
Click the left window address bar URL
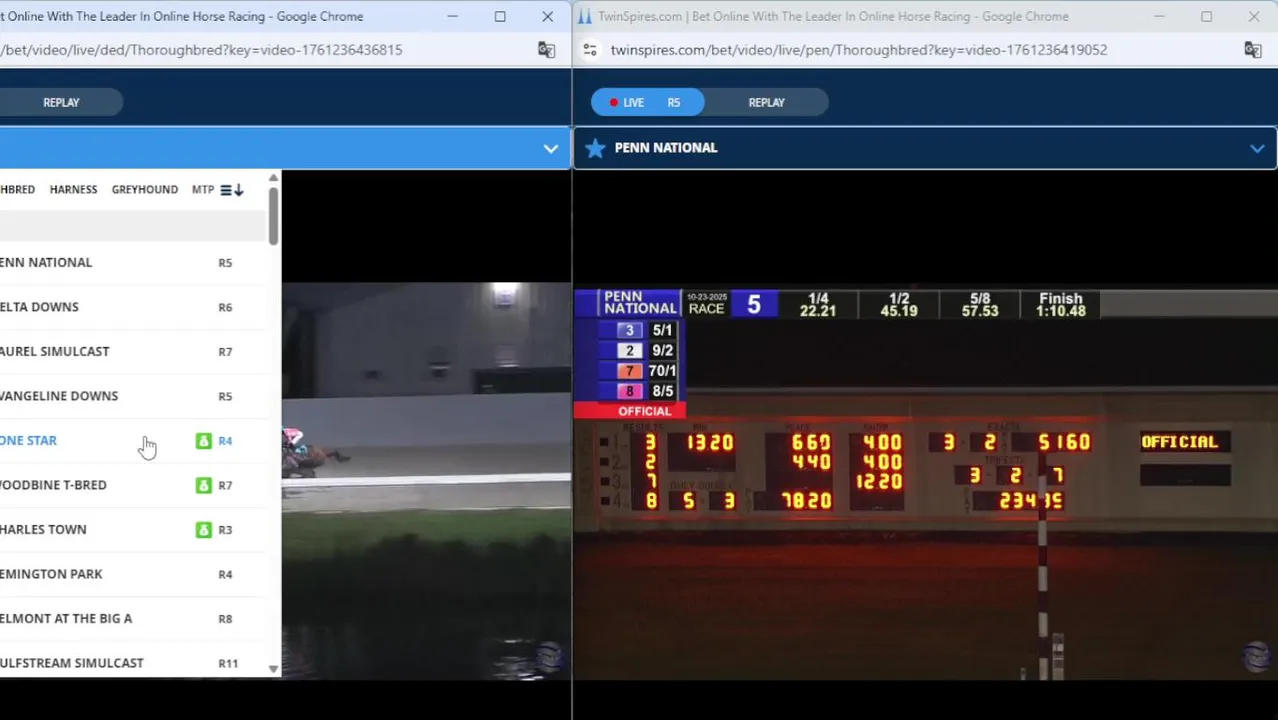tap(201, 50)
